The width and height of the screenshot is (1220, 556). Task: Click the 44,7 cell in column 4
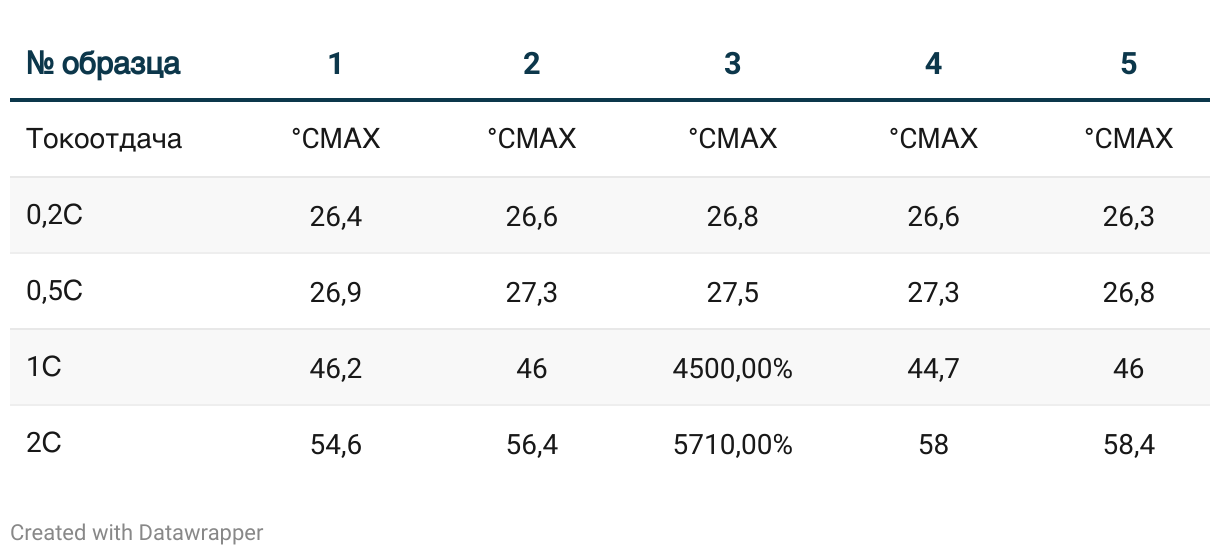pos(933,369)
